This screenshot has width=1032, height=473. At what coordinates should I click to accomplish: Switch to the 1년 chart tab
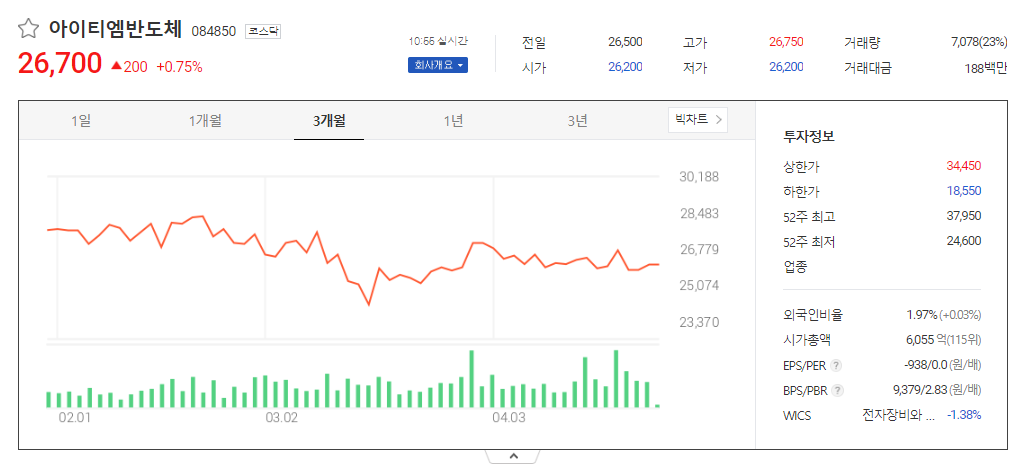[453, 121]
